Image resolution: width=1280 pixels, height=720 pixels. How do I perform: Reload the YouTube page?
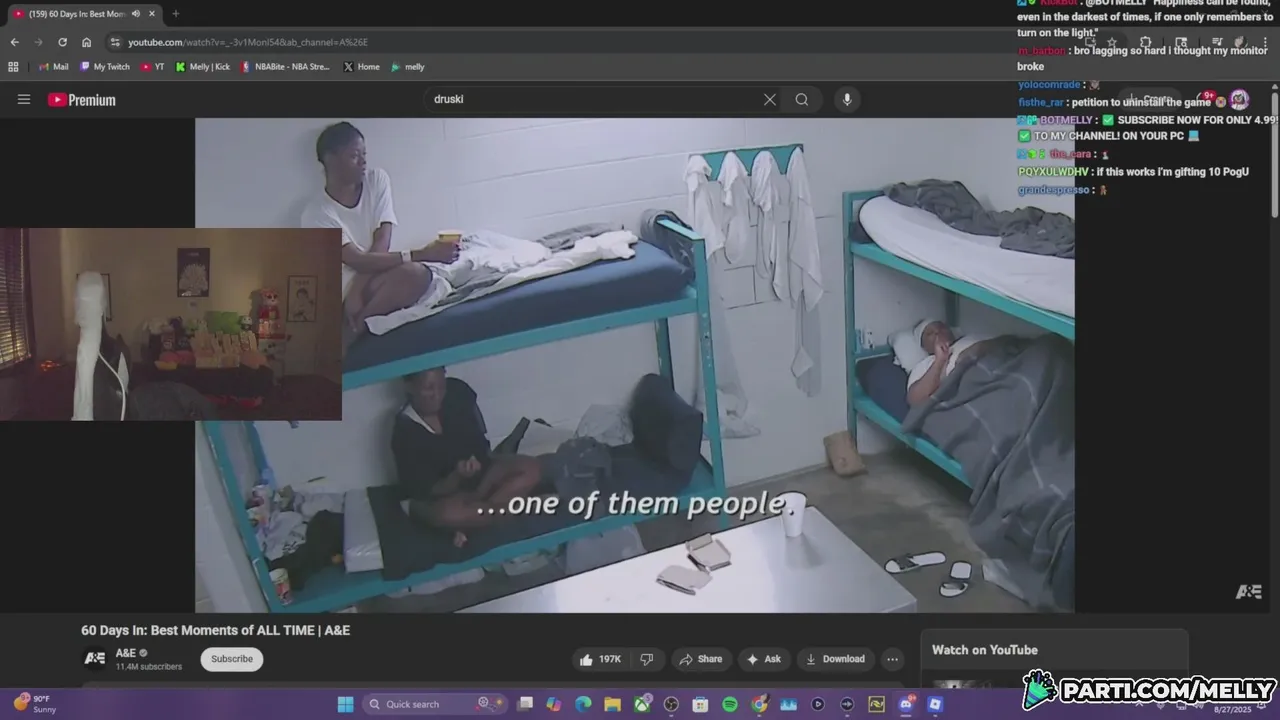(62, 42)
